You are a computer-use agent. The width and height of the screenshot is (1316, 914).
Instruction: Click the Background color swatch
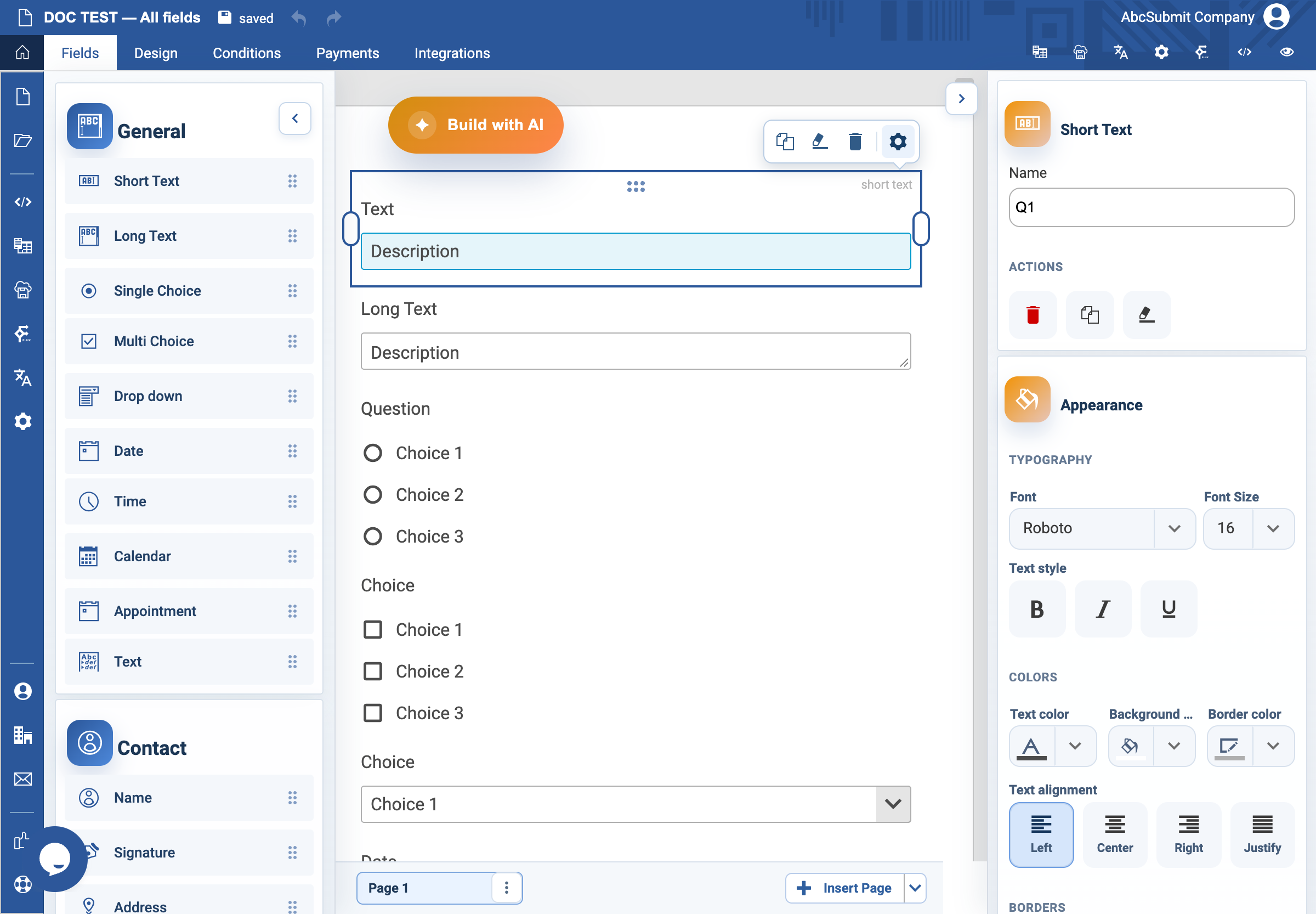tap(1130, 746)
